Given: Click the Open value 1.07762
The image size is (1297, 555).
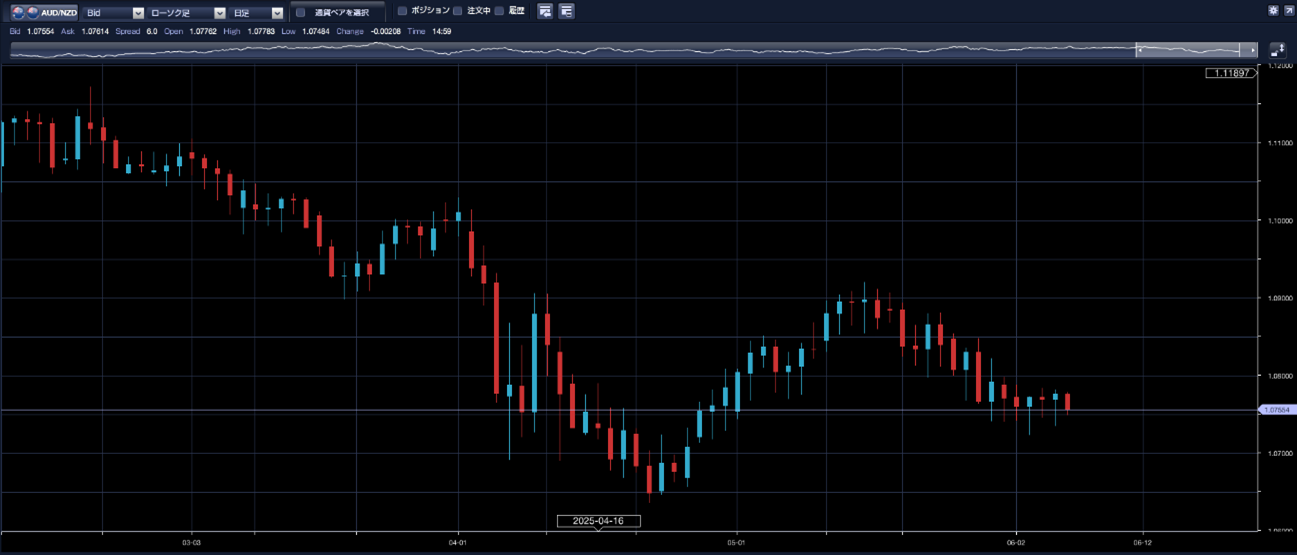Looking at the screenshot, I should click(203, 31).
